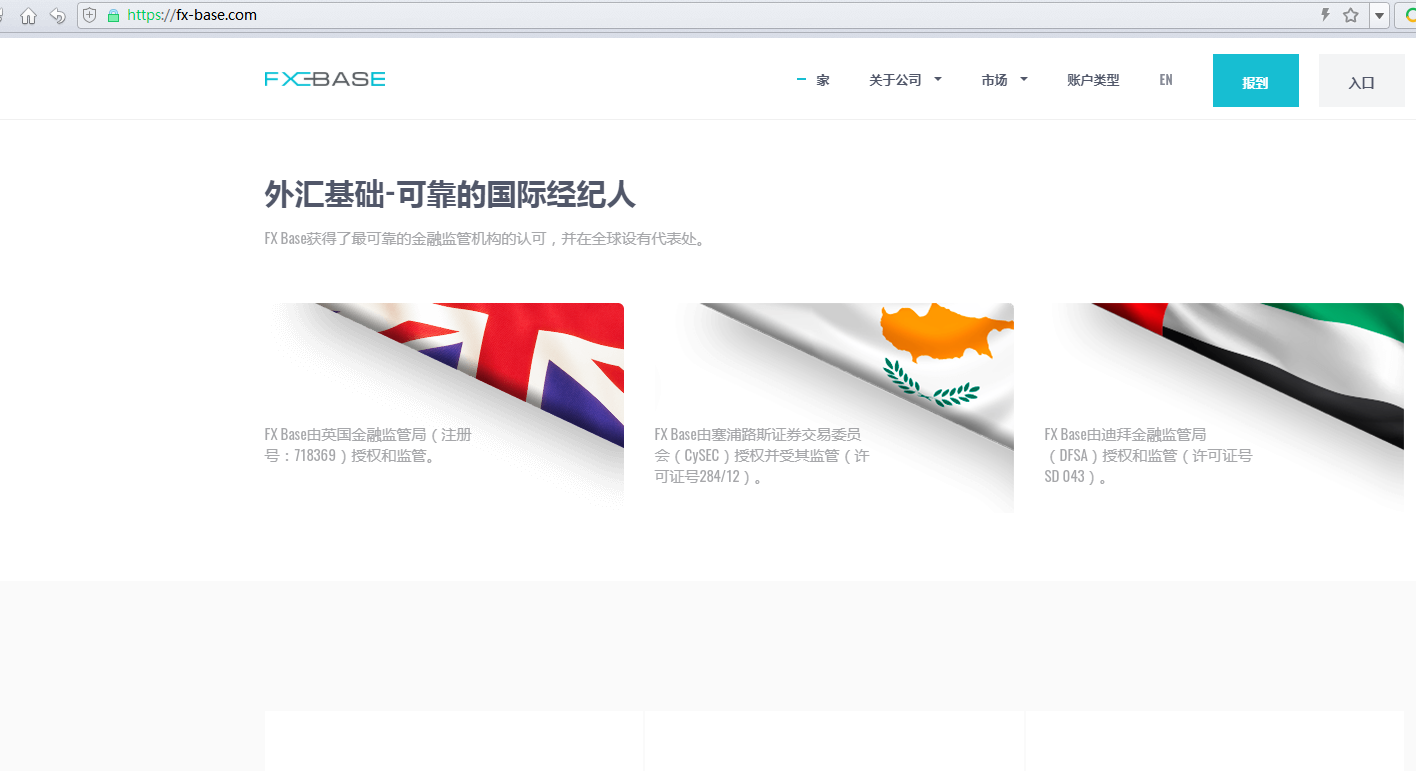Screen dimensions: 1416x771
Task: Expand the 市场 menu
Action: [1004, 80]
